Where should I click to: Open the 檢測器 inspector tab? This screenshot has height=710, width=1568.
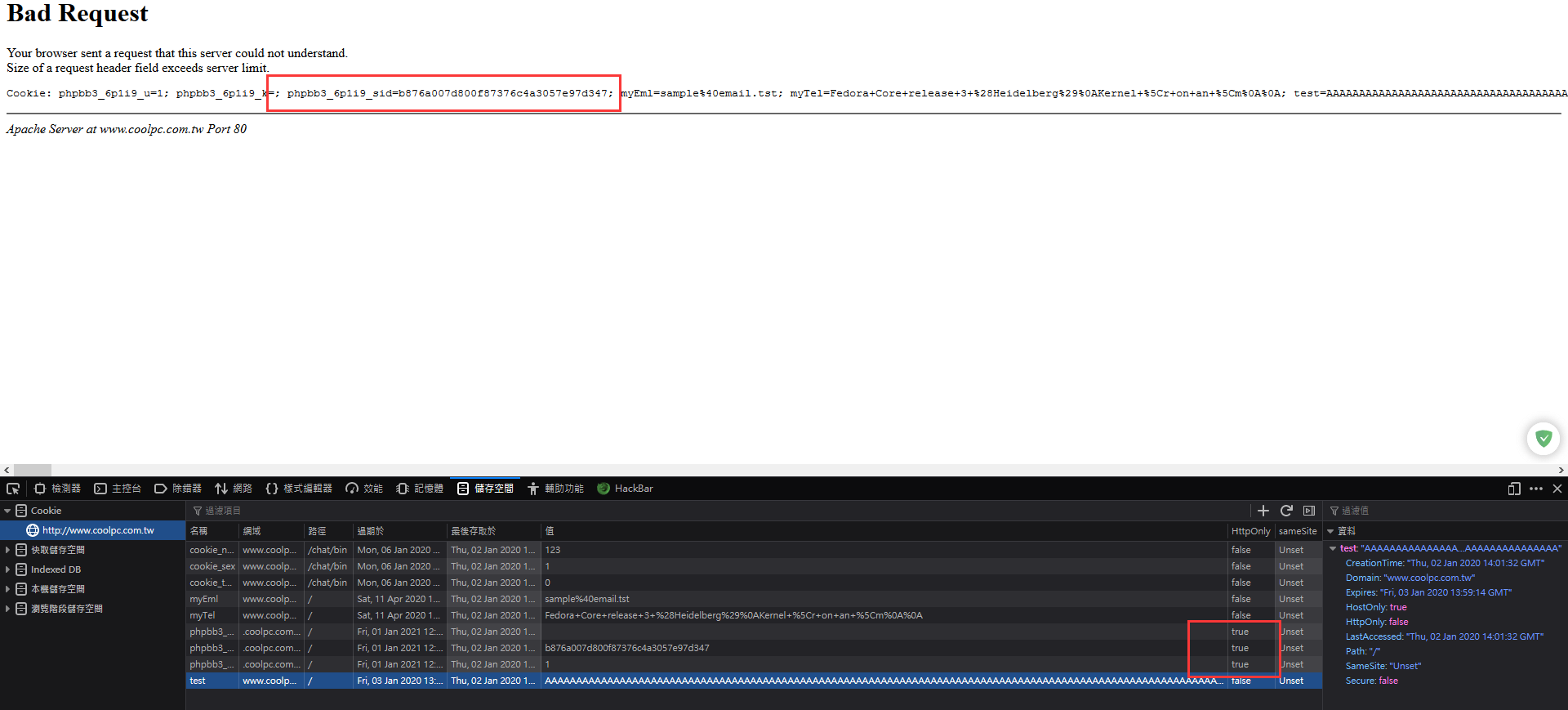pos(57,489)
